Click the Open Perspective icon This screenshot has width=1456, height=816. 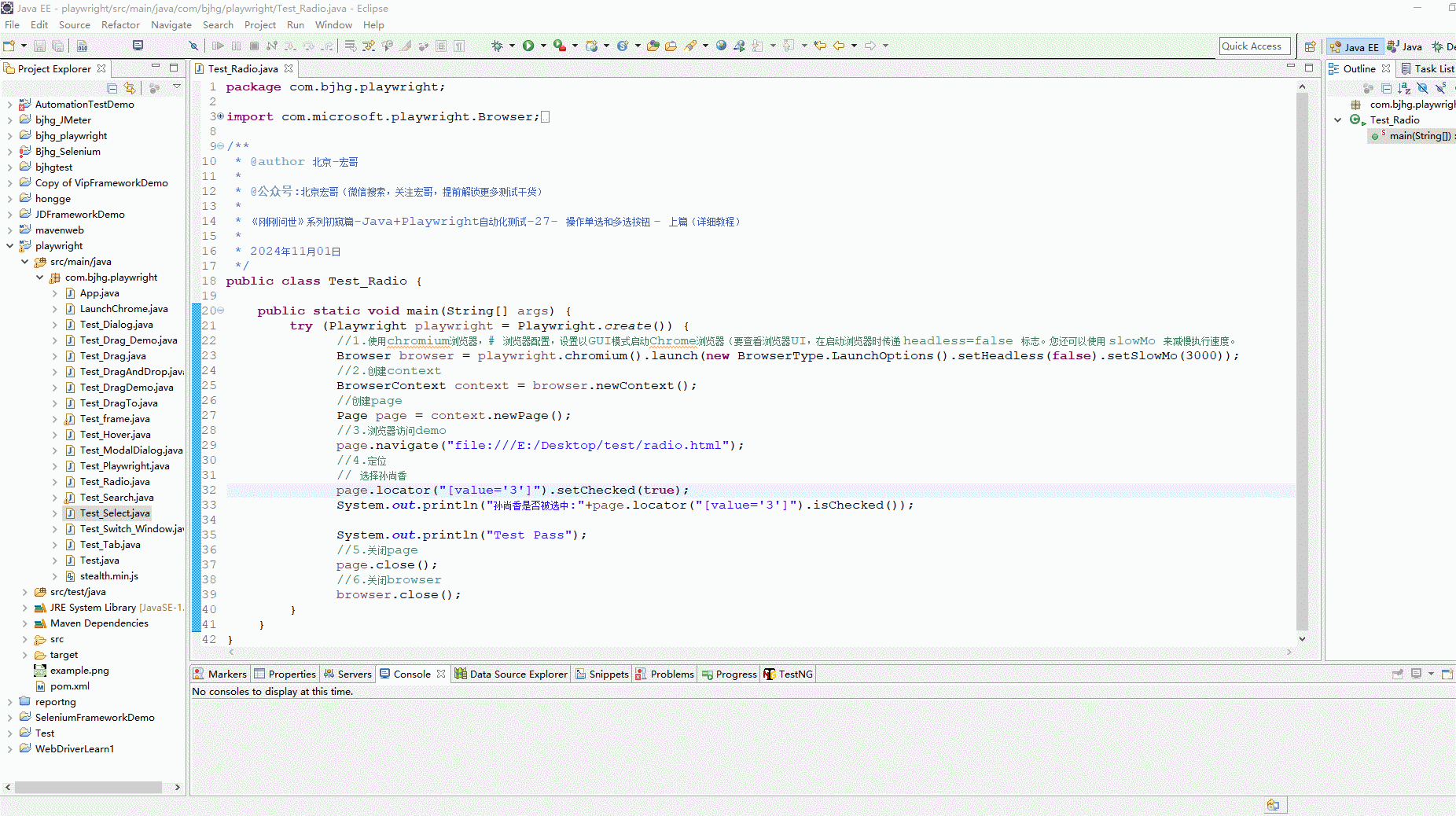point(1310,46)
